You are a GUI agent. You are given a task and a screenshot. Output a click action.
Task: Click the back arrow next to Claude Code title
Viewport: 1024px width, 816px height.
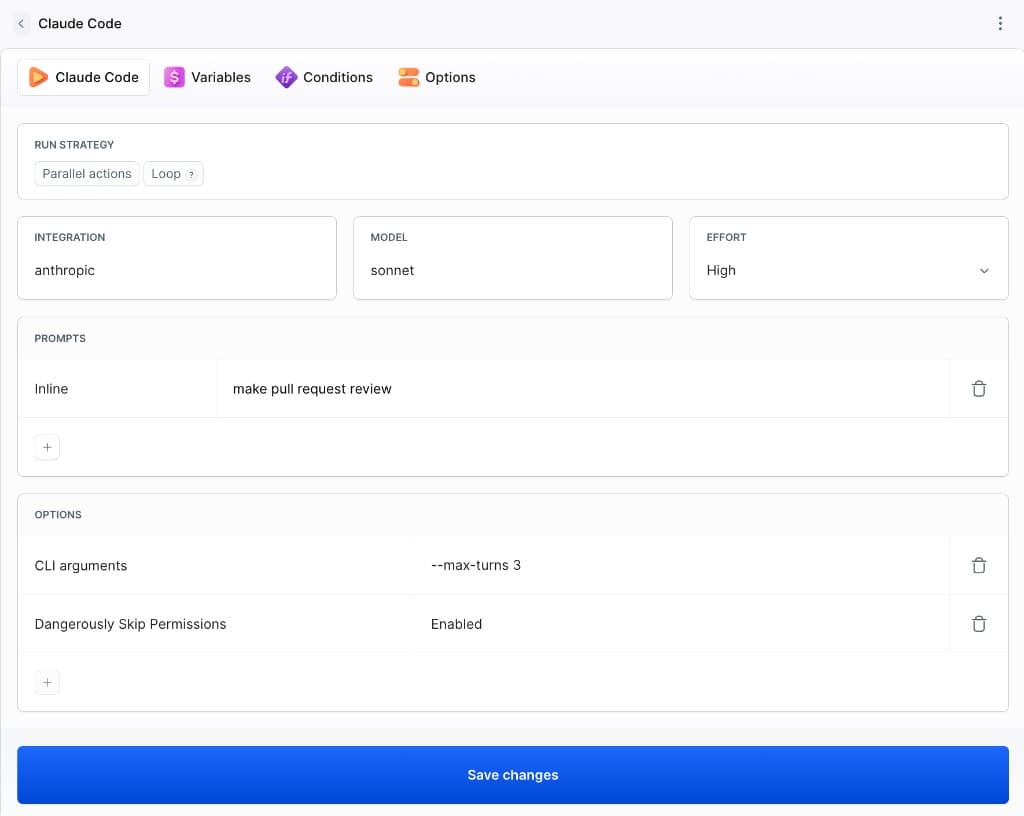point(21,24)
